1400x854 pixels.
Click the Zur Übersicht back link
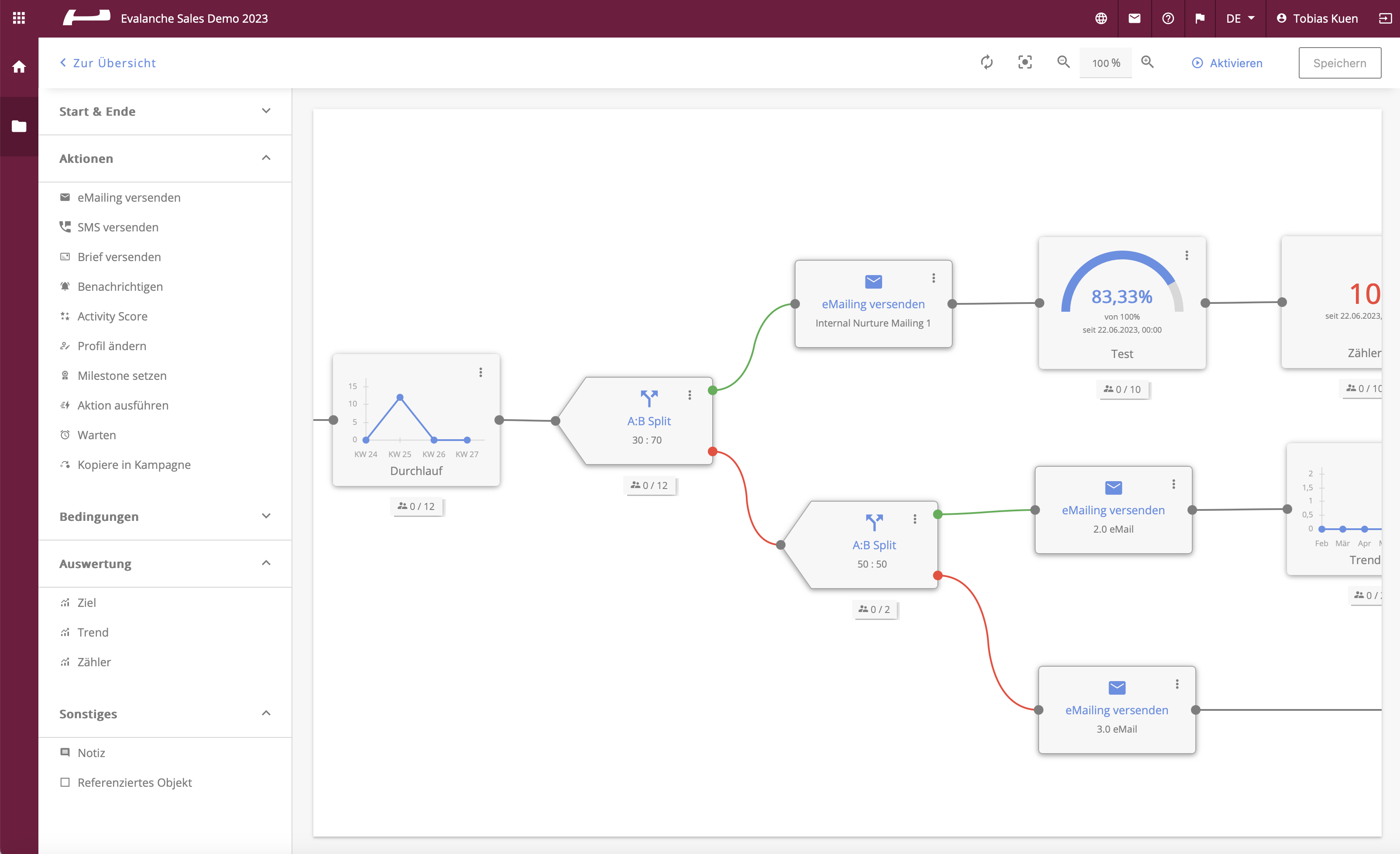tap(108, 63)
